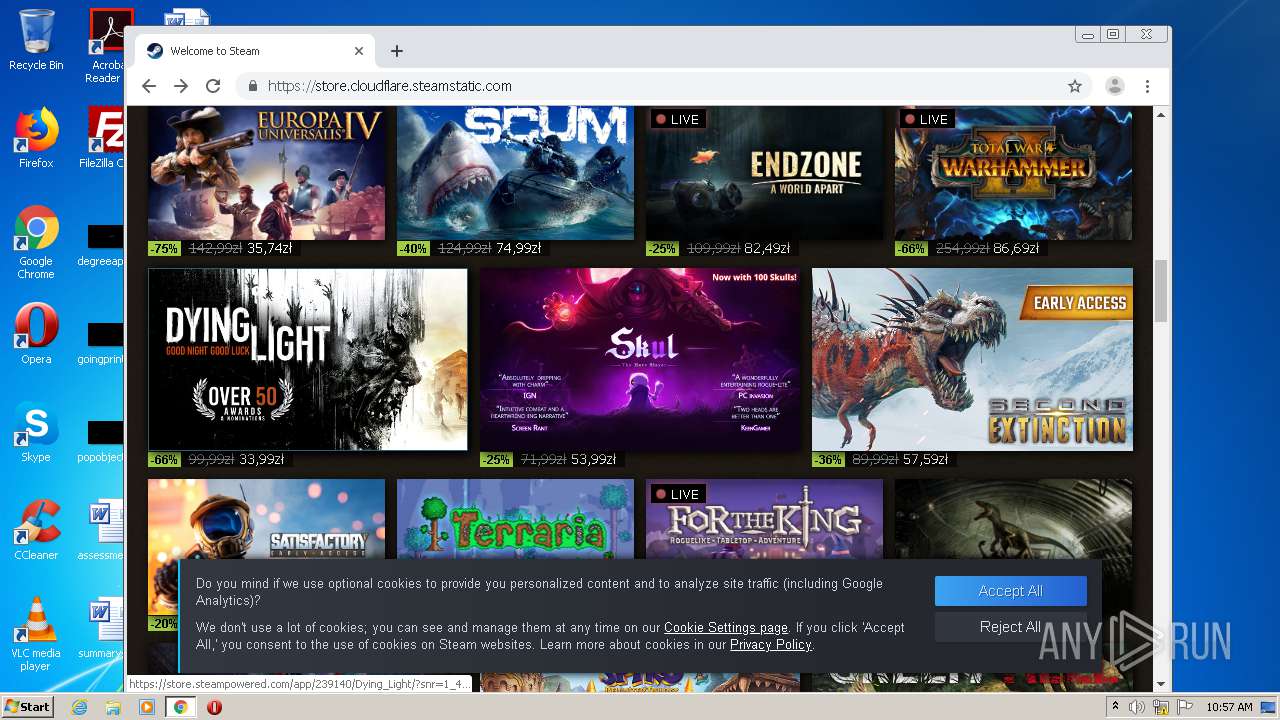This screenshot has width=1280, height=720.
Task: Click the tray volume speaker icon
Action: point(1137,707)
